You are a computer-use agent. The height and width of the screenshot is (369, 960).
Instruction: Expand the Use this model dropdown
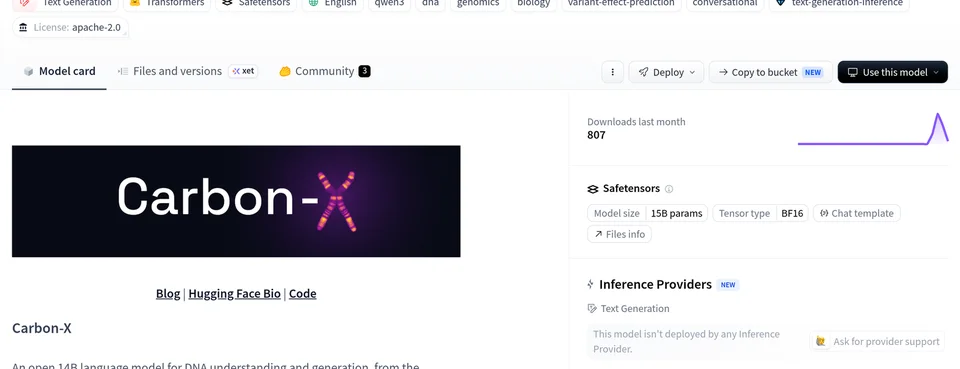893,72
